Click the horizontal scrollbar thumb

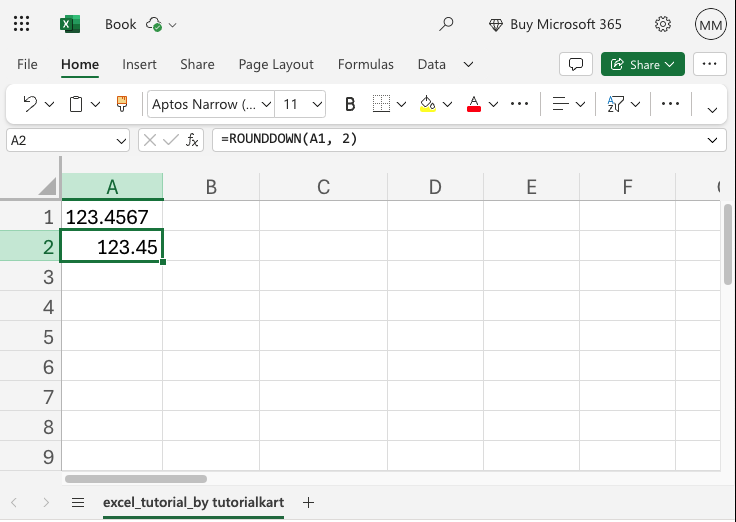tap(136, 479)
